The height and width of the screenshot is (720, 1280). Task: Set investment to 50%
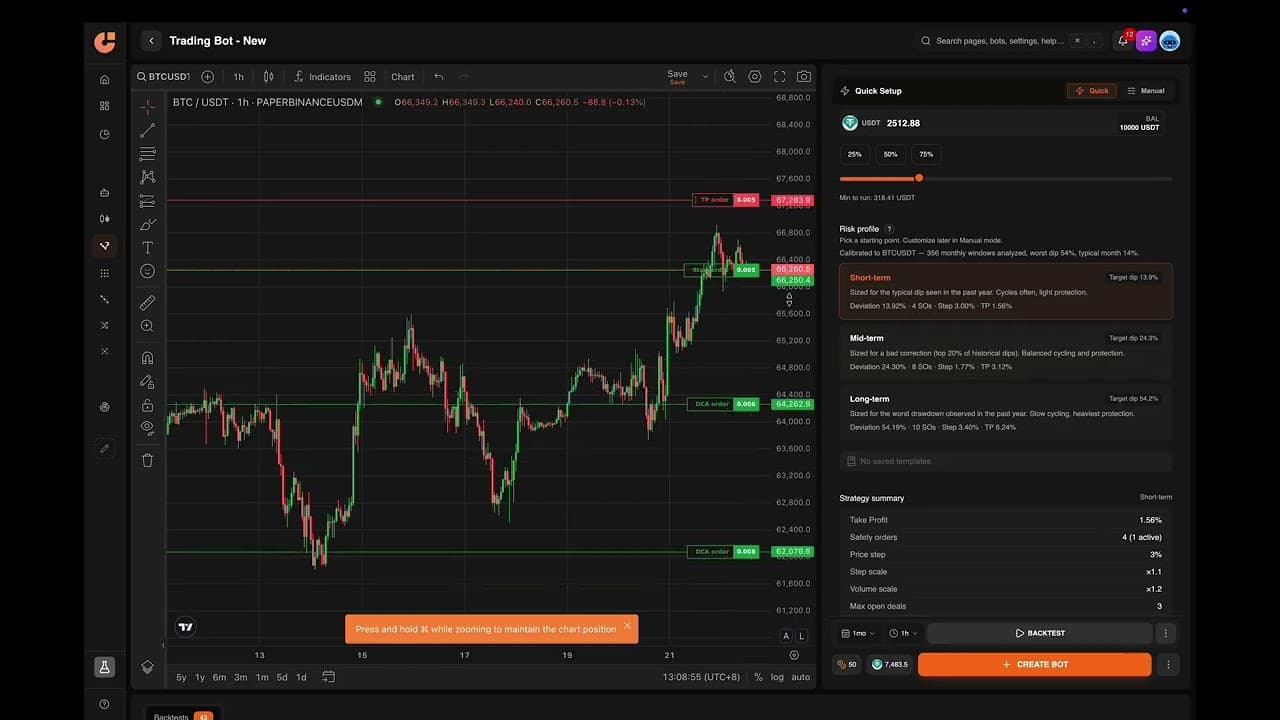point(890,154)
